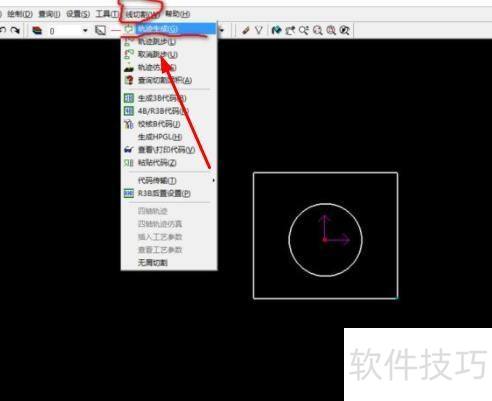Open the 线切割 menu in the menu bar
492x401 pixels.
coord(142,14)
